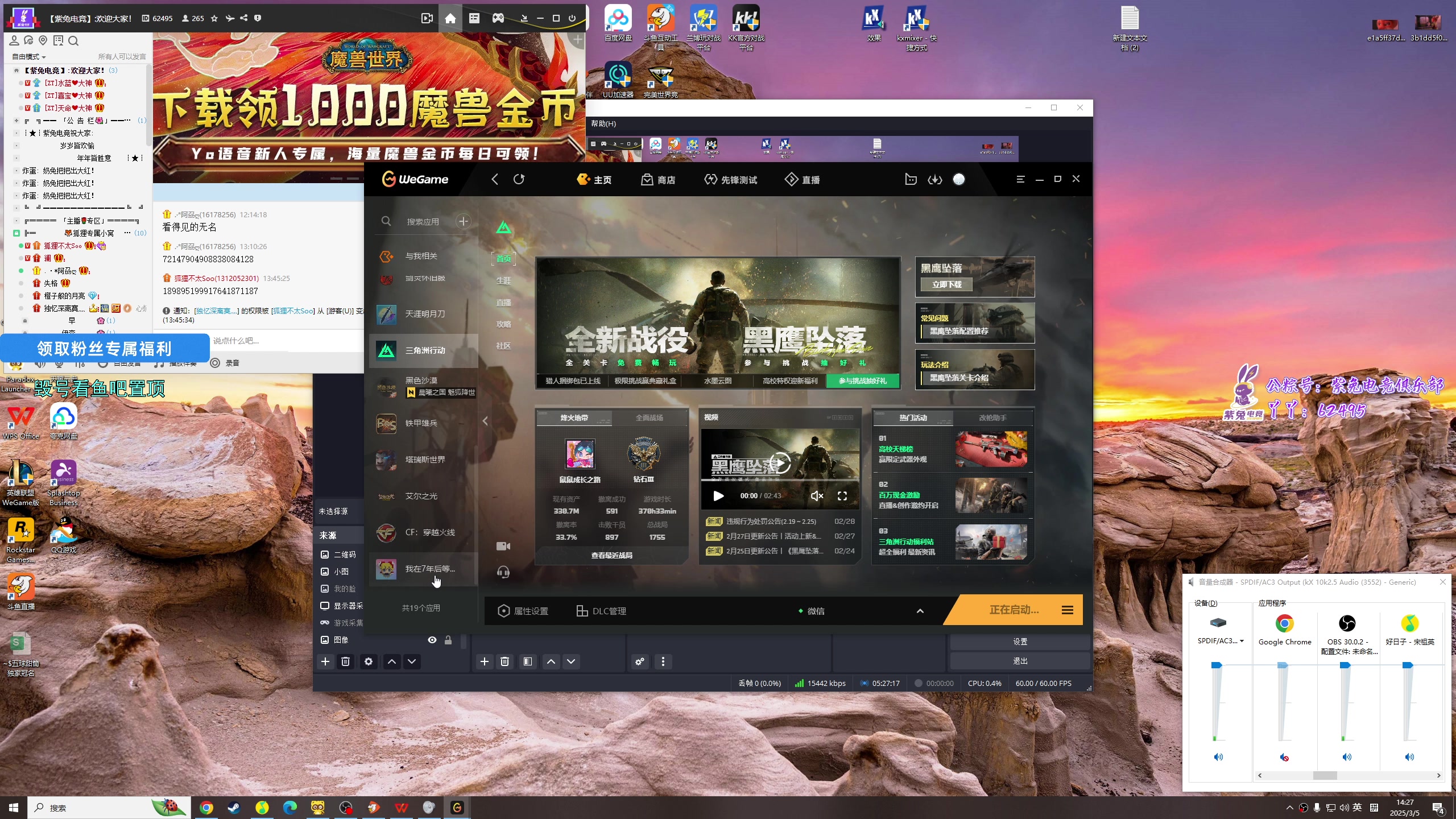Click the YY gamepad icon

pyautogui.click(x=498, y=18)
